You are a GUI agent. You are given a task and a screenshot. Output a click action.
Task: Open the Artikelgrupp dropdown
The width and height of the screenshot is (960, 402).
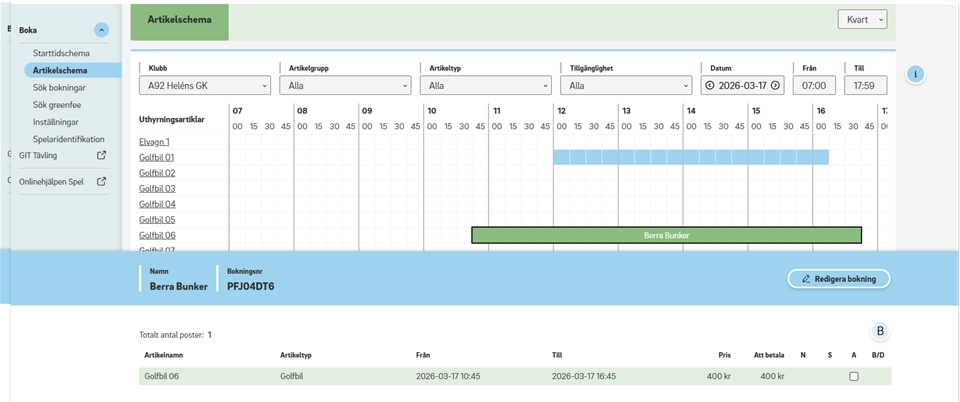click(x=344, y=86)
